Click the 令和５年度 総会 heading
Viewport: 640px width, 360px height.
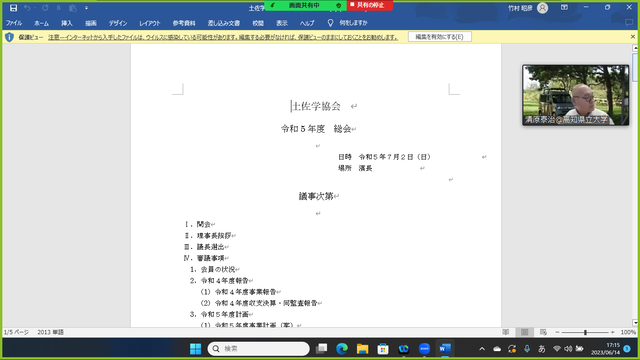(x=316, y=129)
